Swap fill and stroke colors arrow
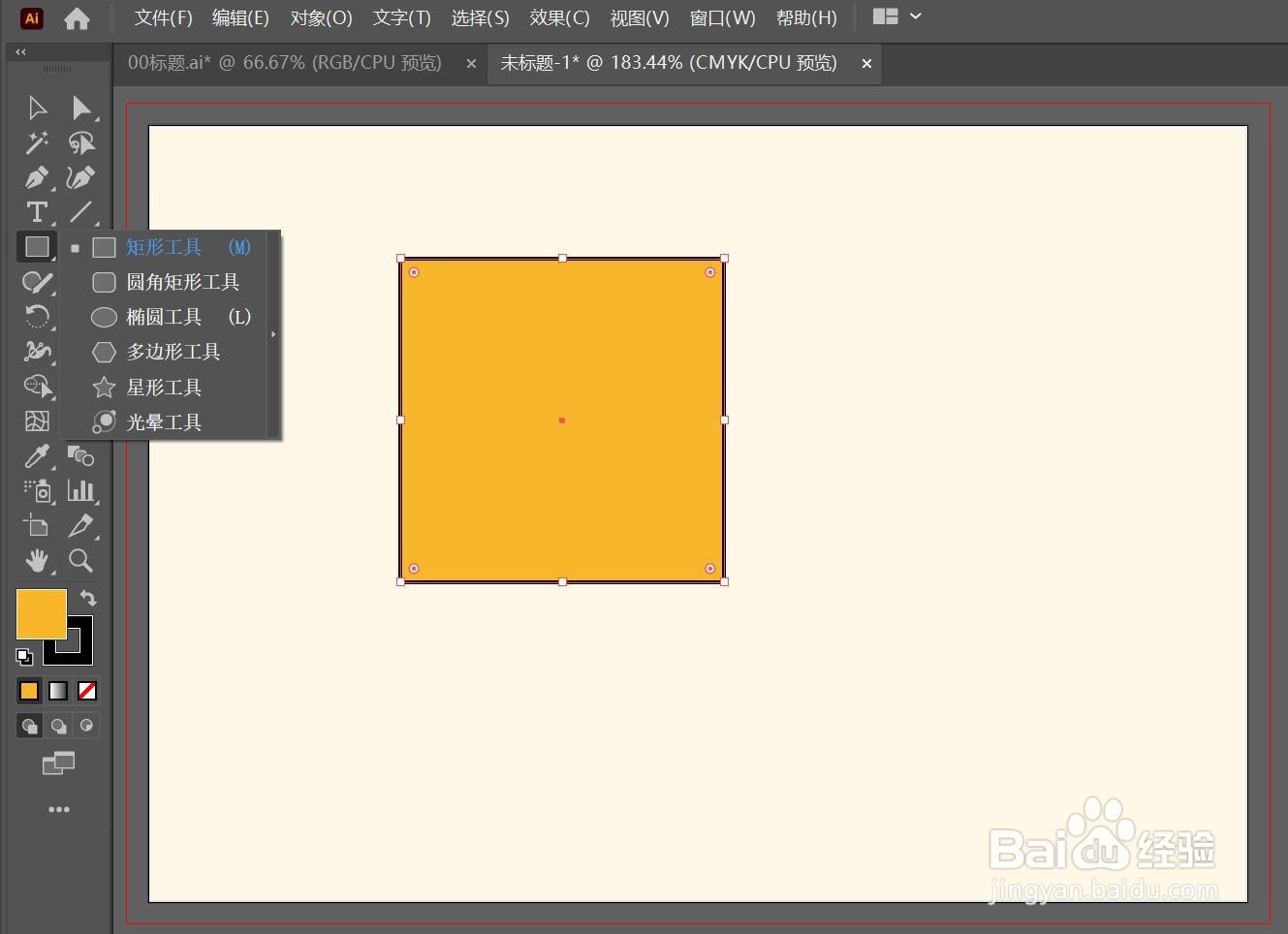This screenshot has height=934, width=1288. click(88, 598)
